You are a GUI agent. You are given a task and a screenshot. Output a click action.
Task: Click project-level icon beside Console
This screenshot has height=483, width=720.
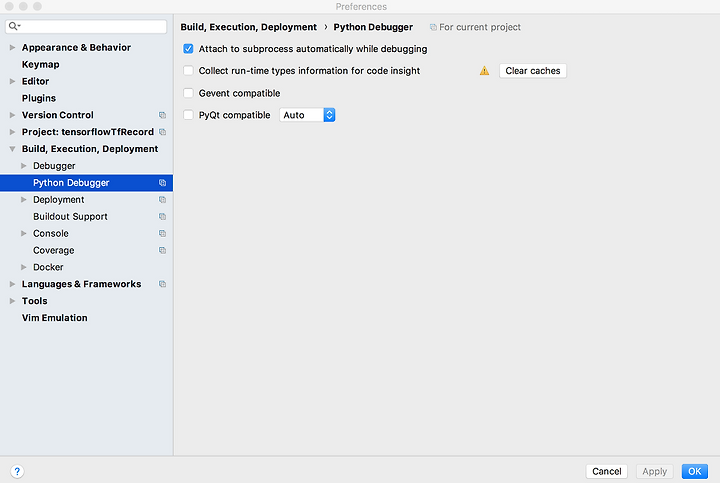[163, 234]
